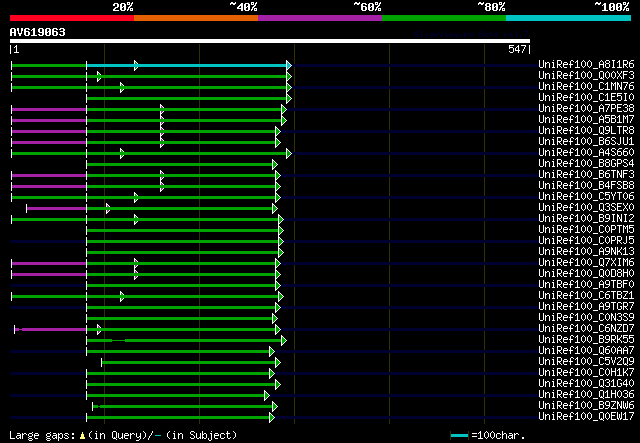Select the UniRef100_Q7XIM6 label

587,263
